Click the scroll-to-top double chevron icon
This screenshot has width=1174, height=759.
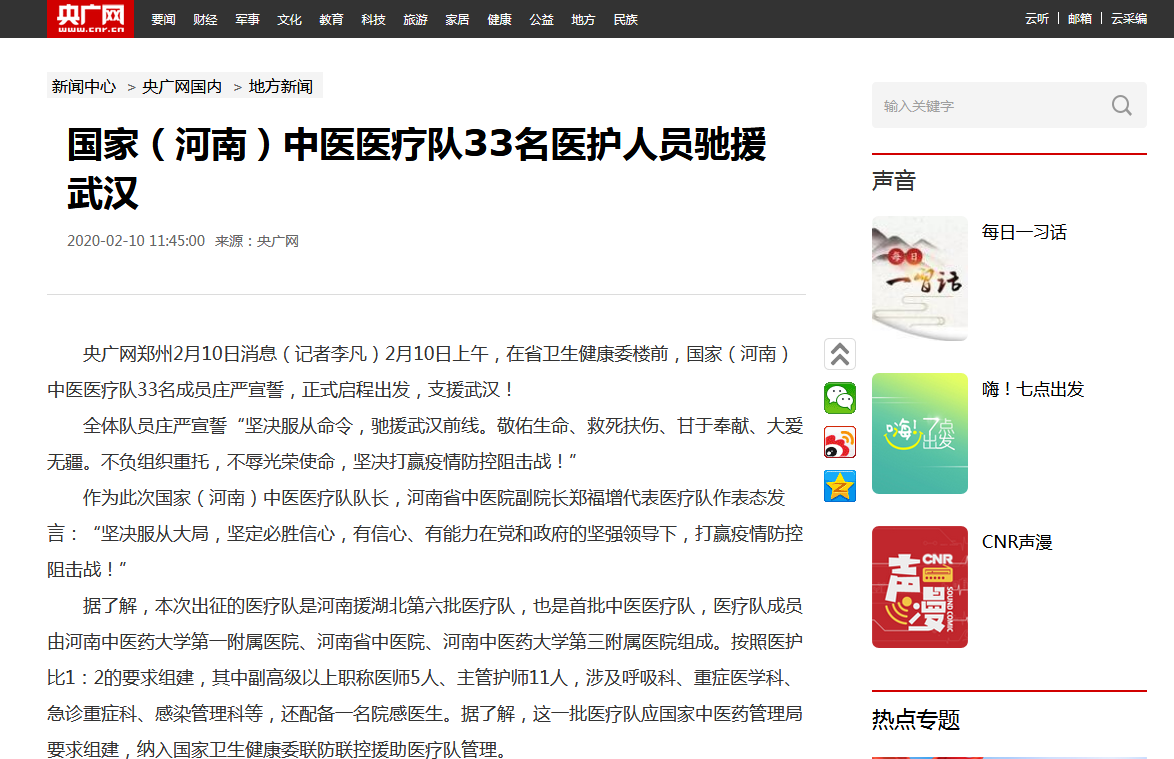point(840,354)
